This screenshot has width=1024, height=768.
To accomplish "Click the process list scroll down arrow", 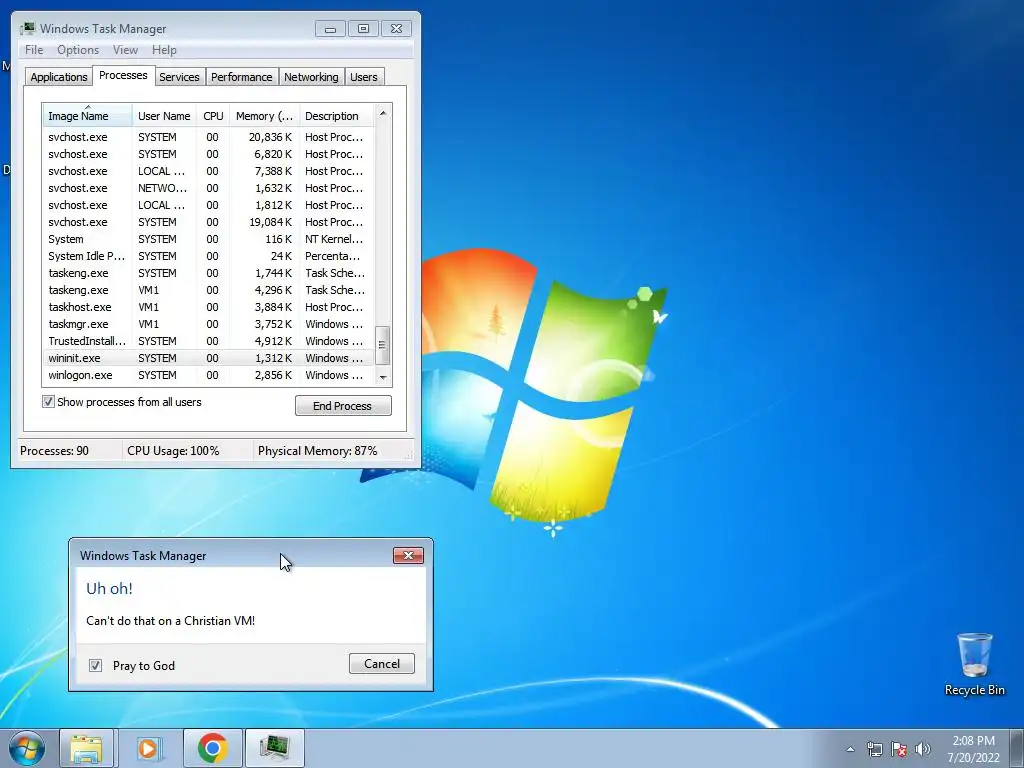I will (x=383, y=377).
